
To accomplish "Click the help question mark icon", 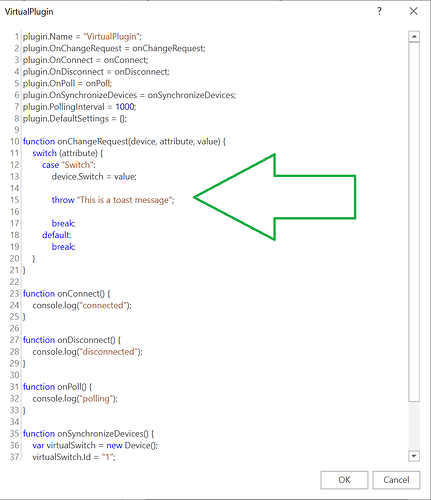I will coord(379,11).
